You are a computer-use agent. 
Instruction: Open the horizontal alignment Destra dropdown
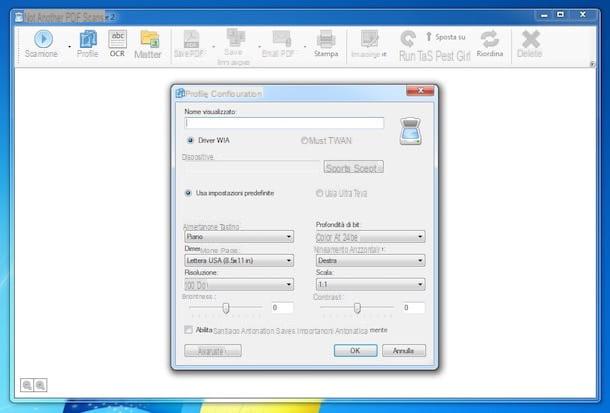370,261
